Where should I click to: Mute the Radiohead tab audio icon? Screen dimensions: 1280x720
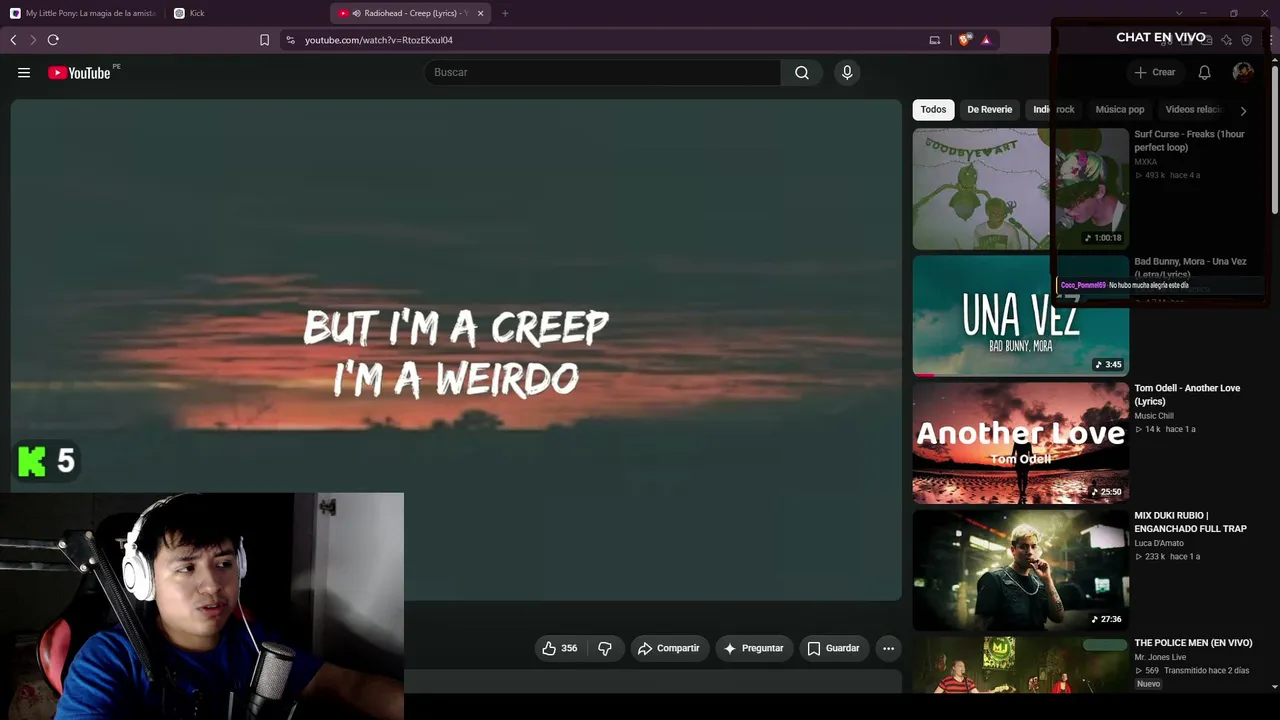[x=356, y=13]
